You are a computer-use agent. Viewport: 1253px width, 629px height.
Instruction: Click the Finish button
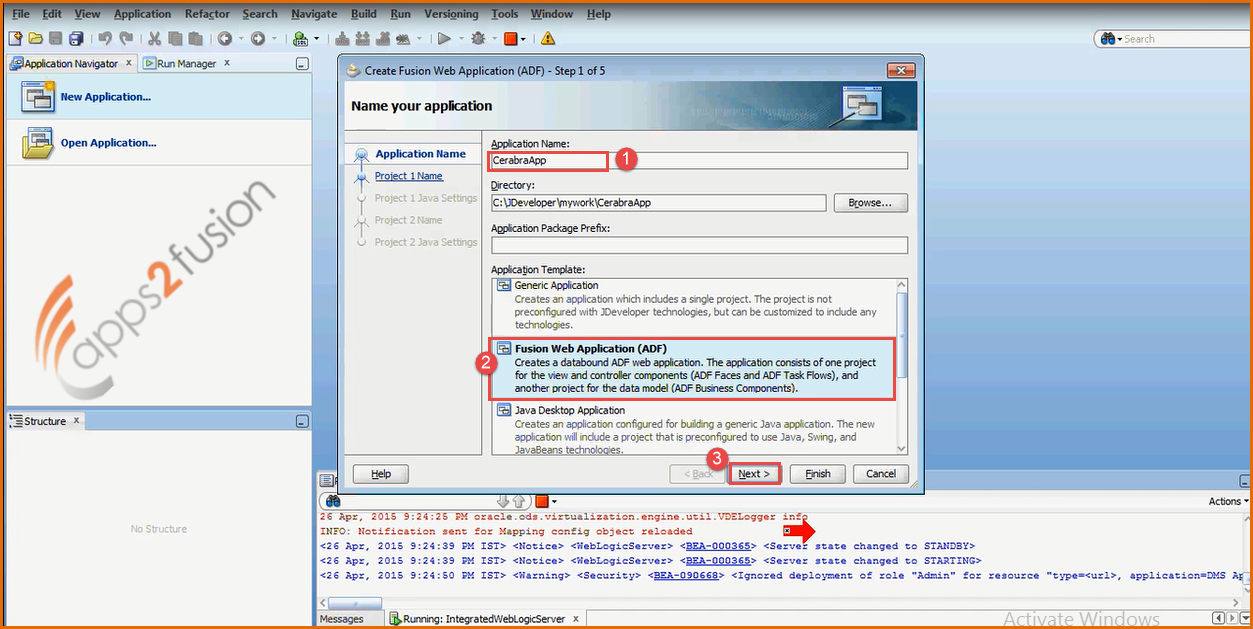[818, 474]
